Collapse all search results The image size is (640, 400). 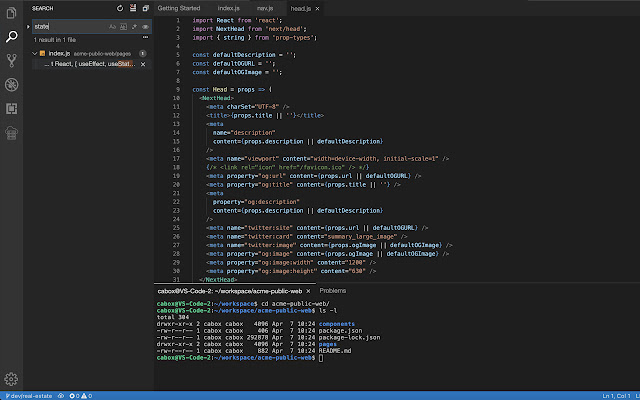pyautogui.click(x=144, y=8)
